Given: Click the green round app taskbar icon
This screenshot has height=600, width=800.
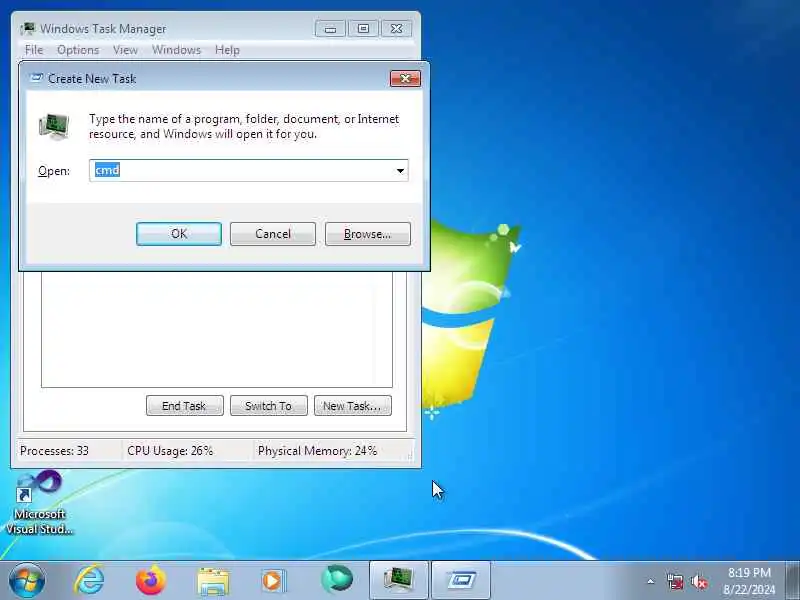Looking at the screenshot, I should click(x=337, y=580).
